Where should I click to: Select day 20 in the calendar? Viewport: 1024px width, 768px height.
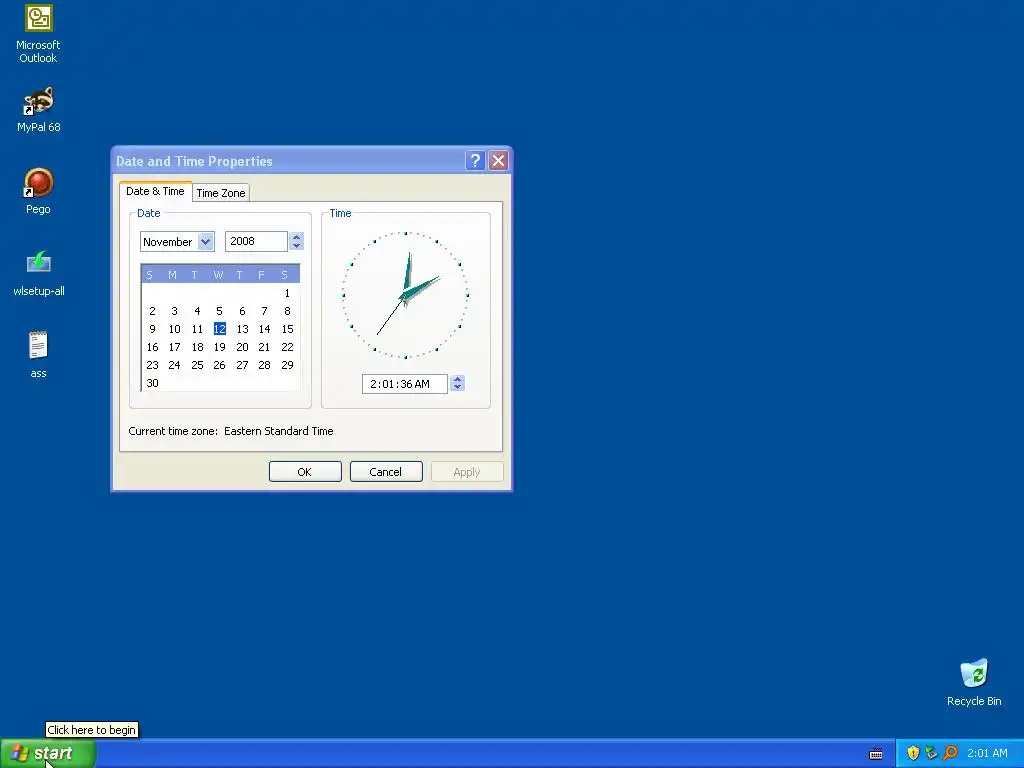[242, 347]
